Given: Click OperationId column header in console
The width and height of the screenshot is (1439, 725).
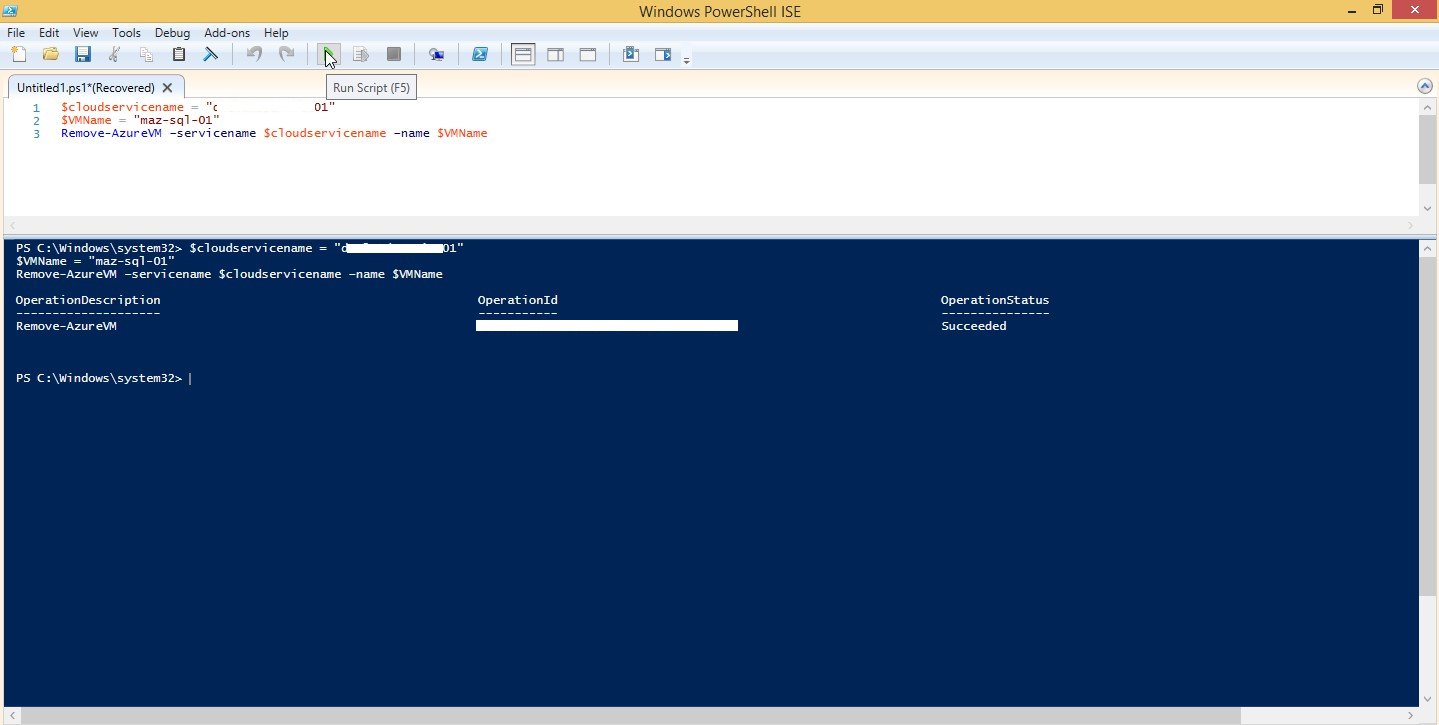Looking at the screenshot, I should click(x=517, y=300).
